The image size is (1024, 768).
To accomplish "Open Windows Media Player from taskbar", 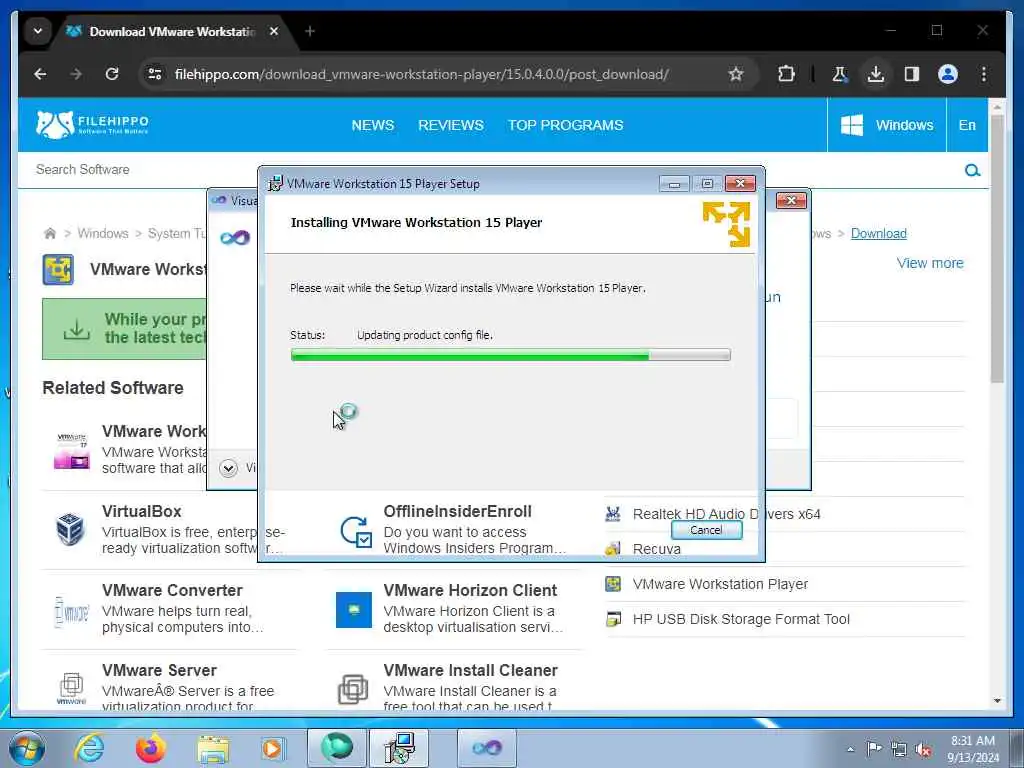I will (x=272, y=748).
